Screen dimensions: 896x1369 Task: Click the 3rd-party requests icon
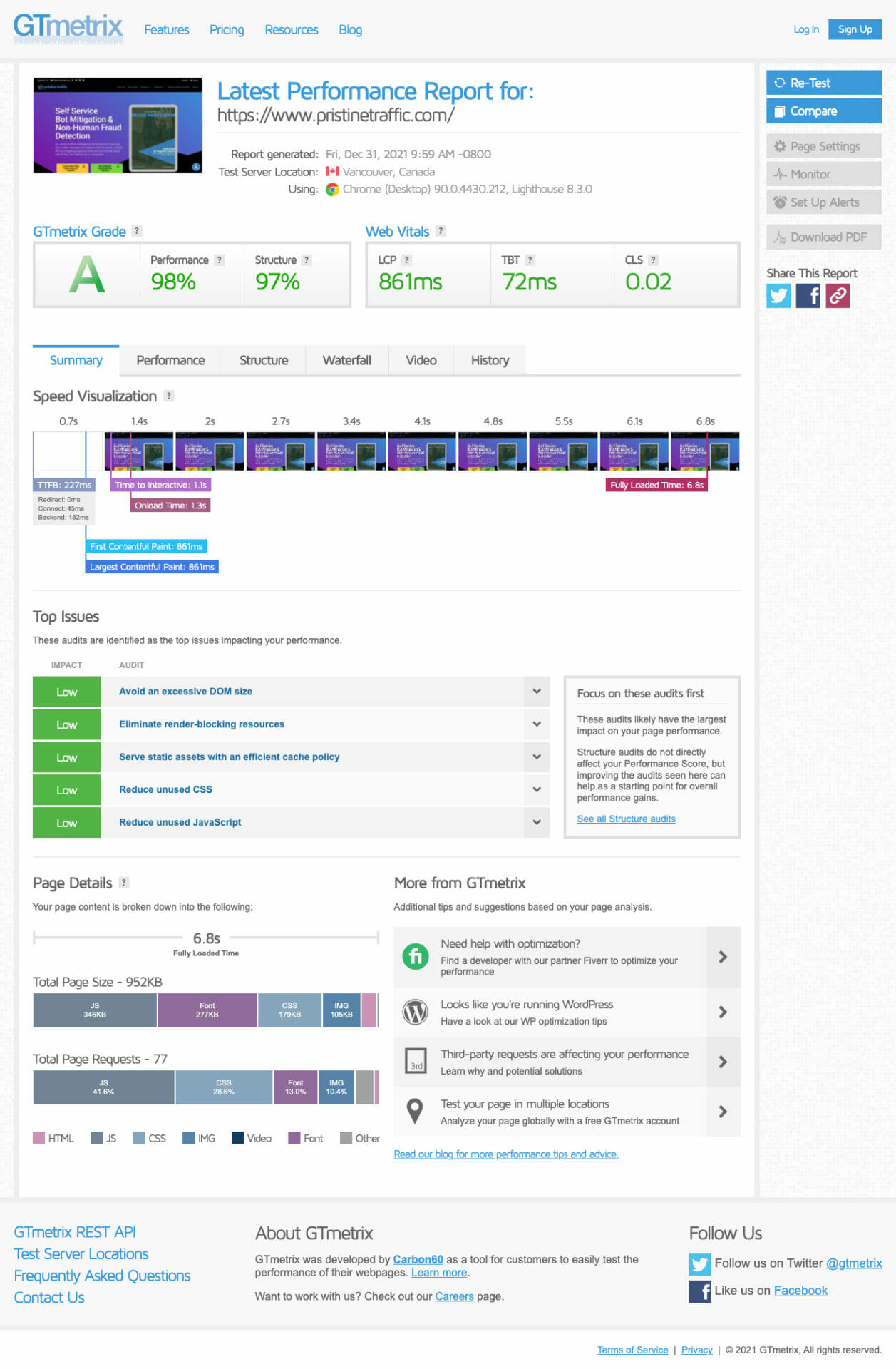point(416,1061)
